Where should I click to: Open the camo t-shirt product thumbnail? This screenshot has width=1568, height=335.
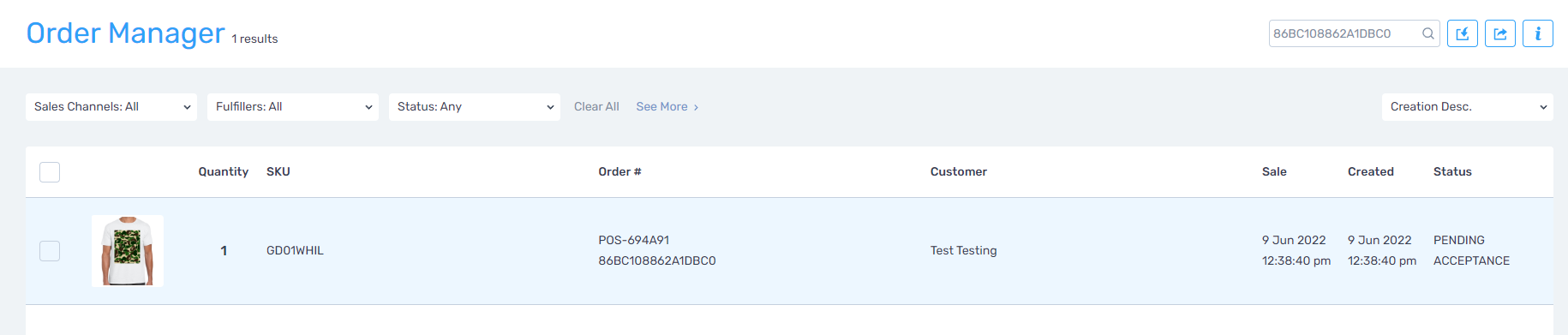pyautogui.click(x=128, y=251)
